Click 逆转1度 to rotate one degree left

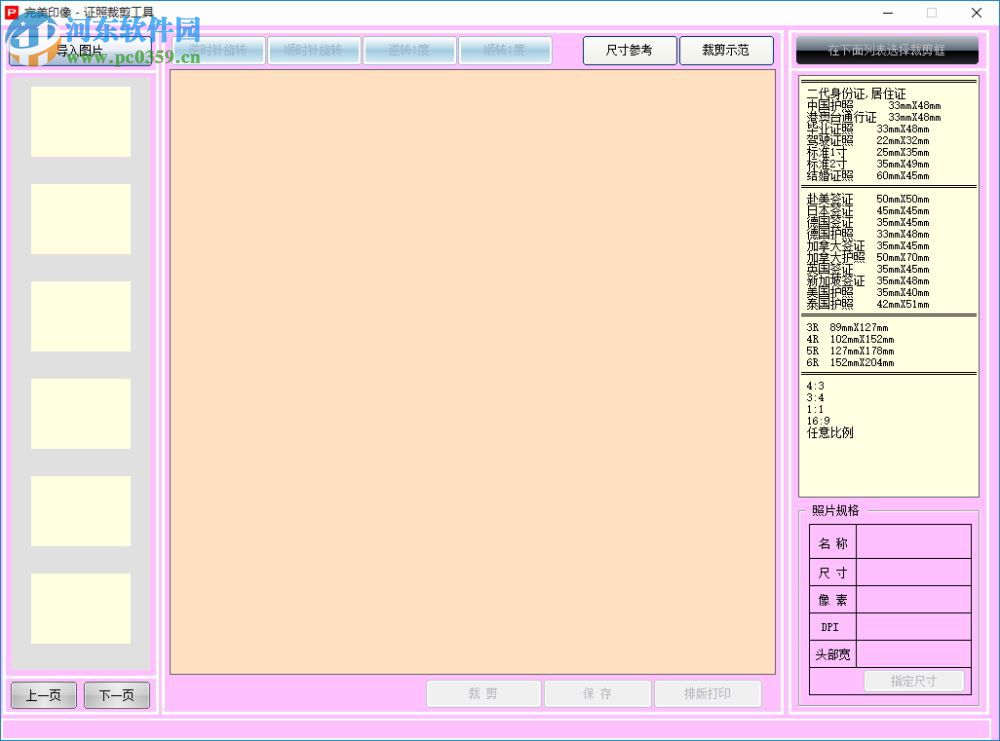(409, 50)
